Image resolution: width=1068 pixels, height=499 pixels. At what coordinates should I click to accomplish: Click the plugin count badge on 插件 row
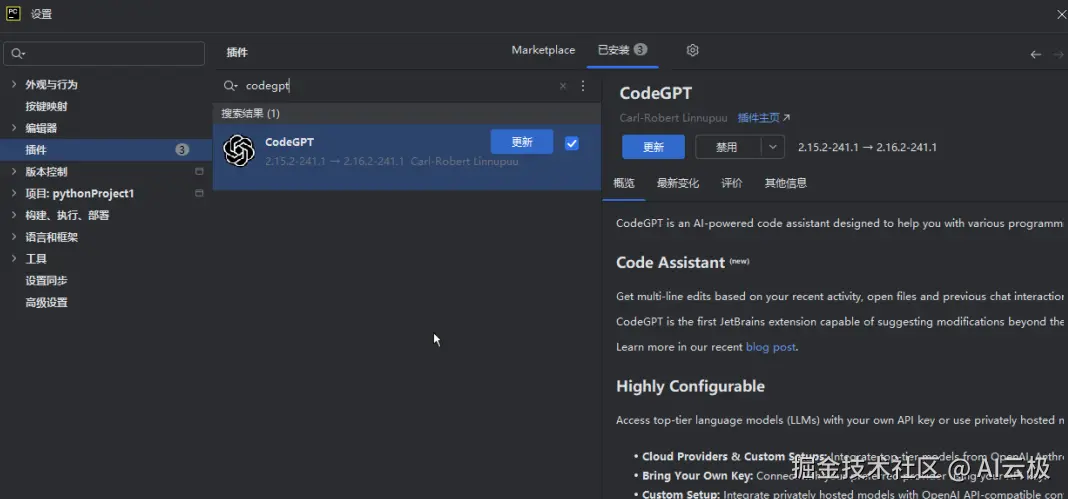click(x=182, y=150)
